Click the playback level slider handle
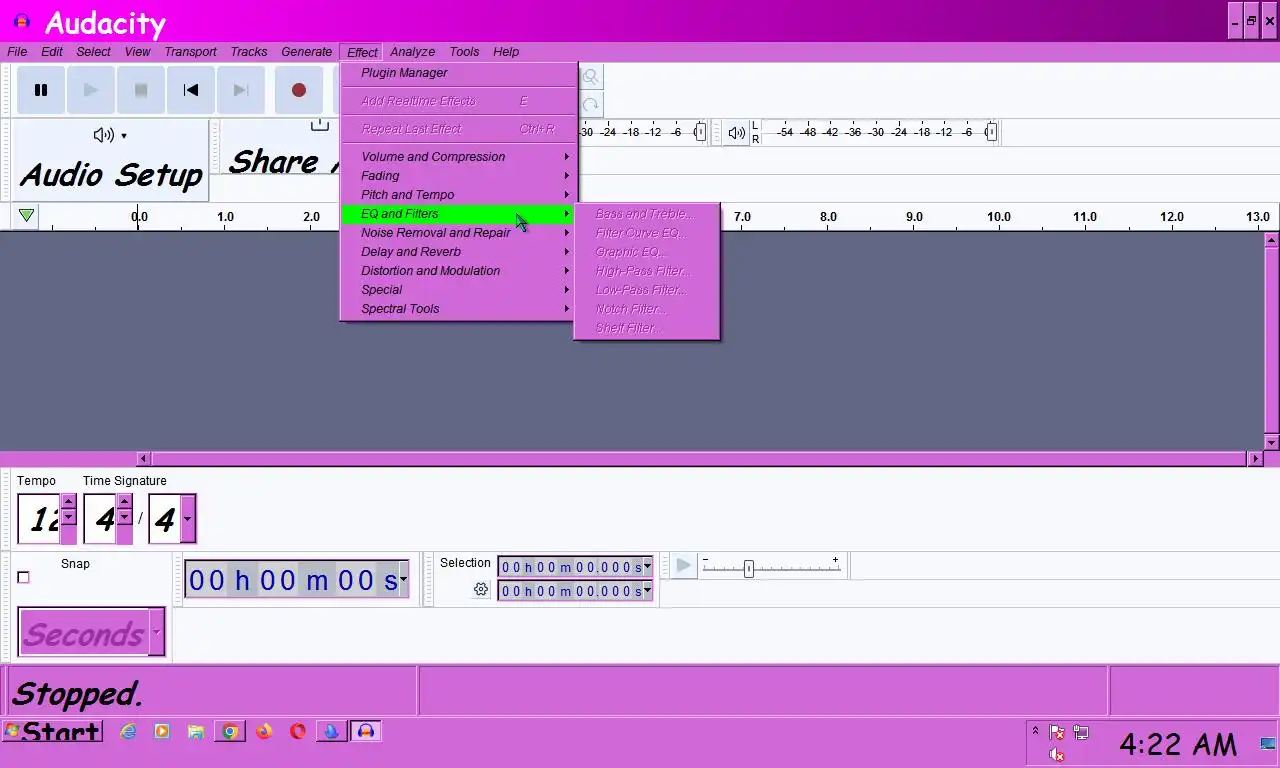Image resolution: width=1280 pixels, height=768 pixels. click(991, 132)
